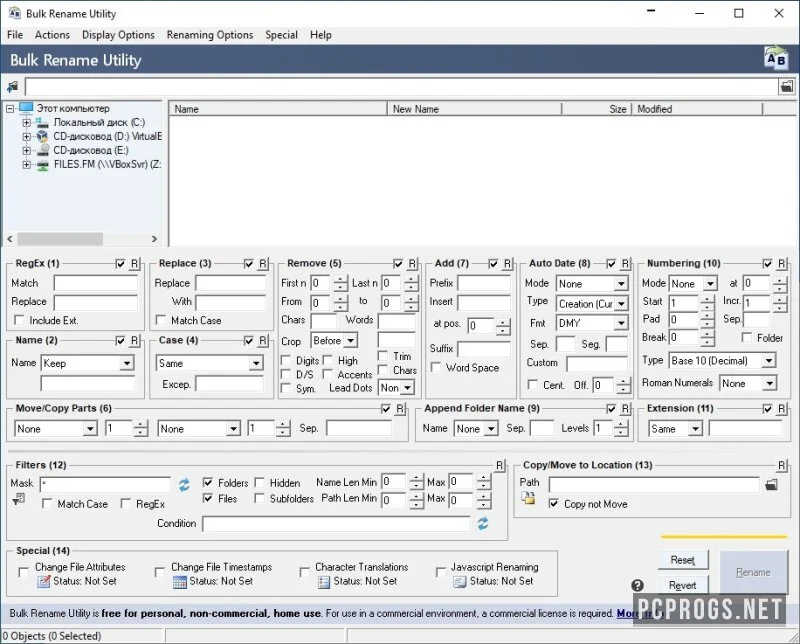Toggle Match Case in Replace (3)

[x=161, y=320]
